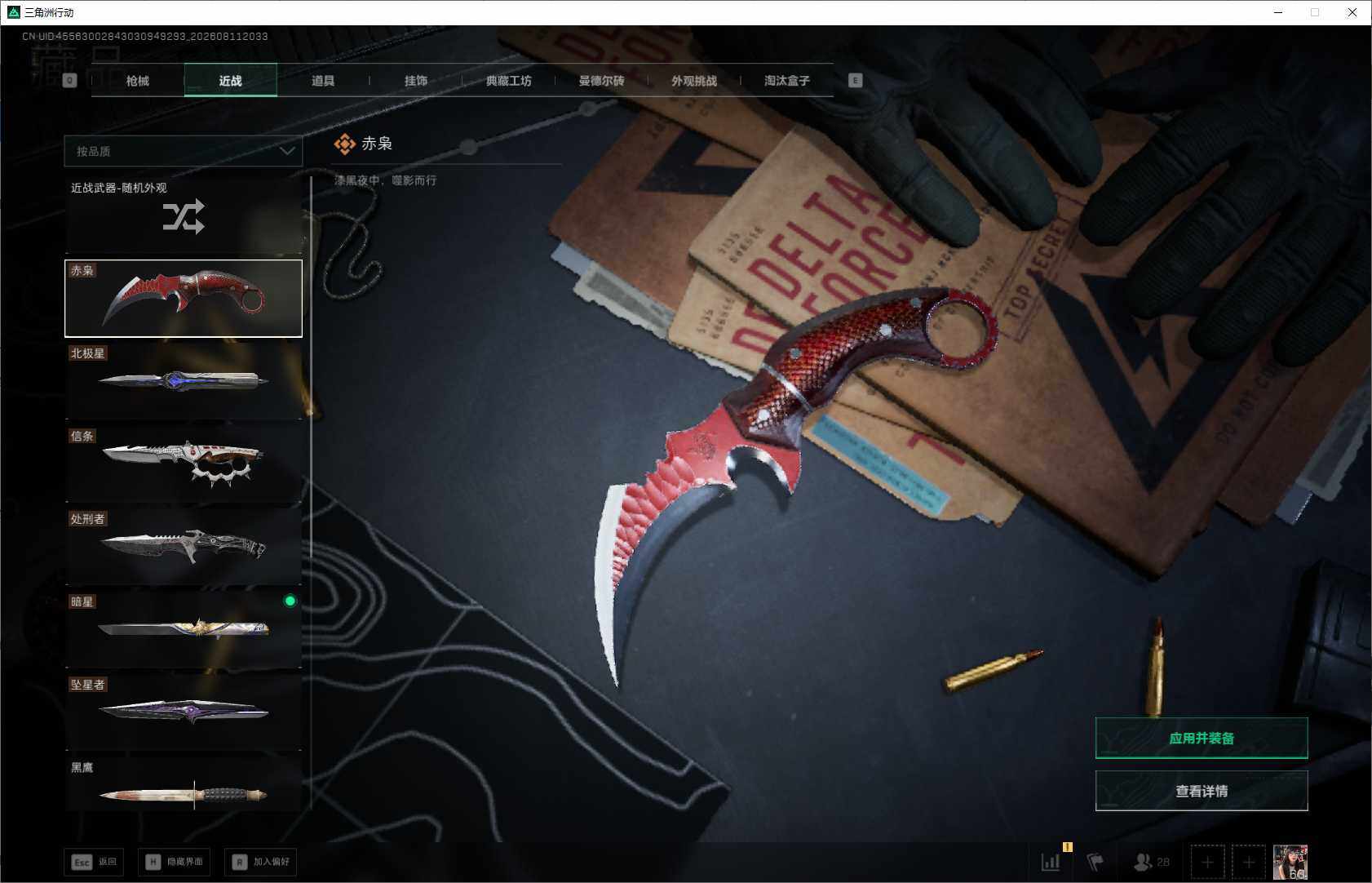This screenshot has height=883, width=1372.
Task: Switch to the 枪械 tab
Action: point(138,81)
